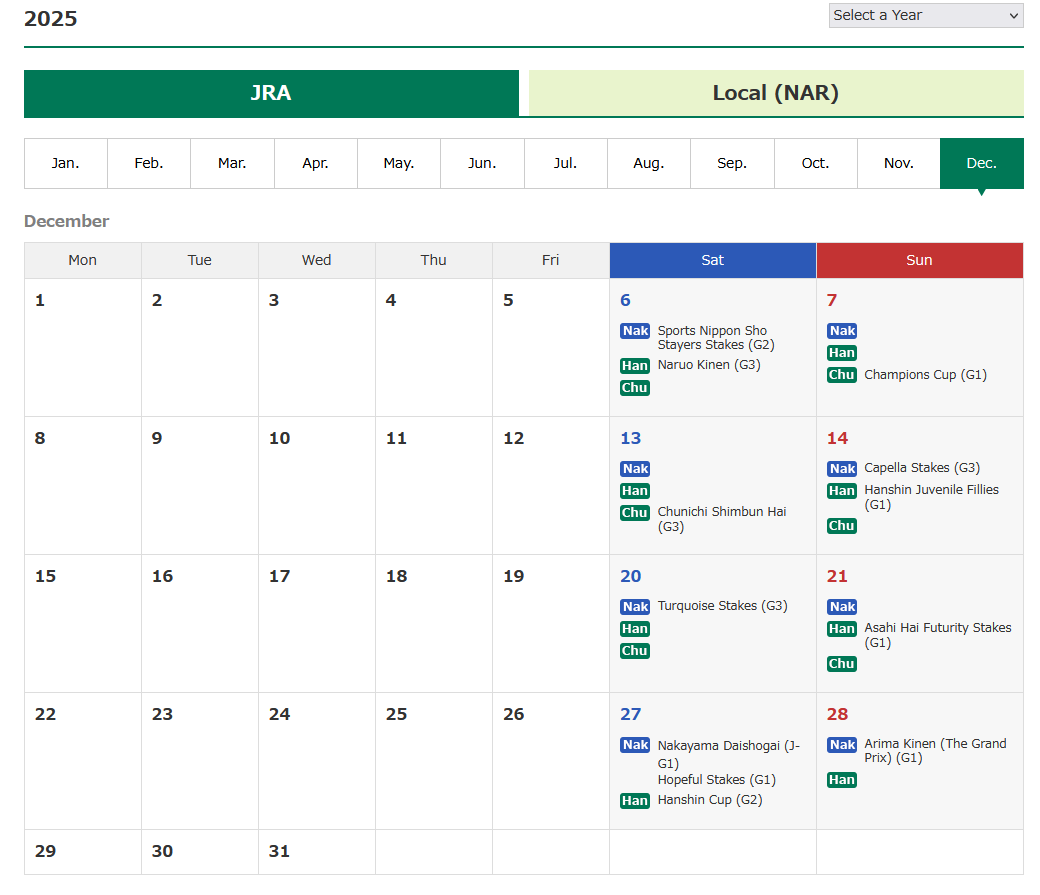Select the Jul. month tab
The height and width of the screenshot is (895, 1040).
pos(566,163)
